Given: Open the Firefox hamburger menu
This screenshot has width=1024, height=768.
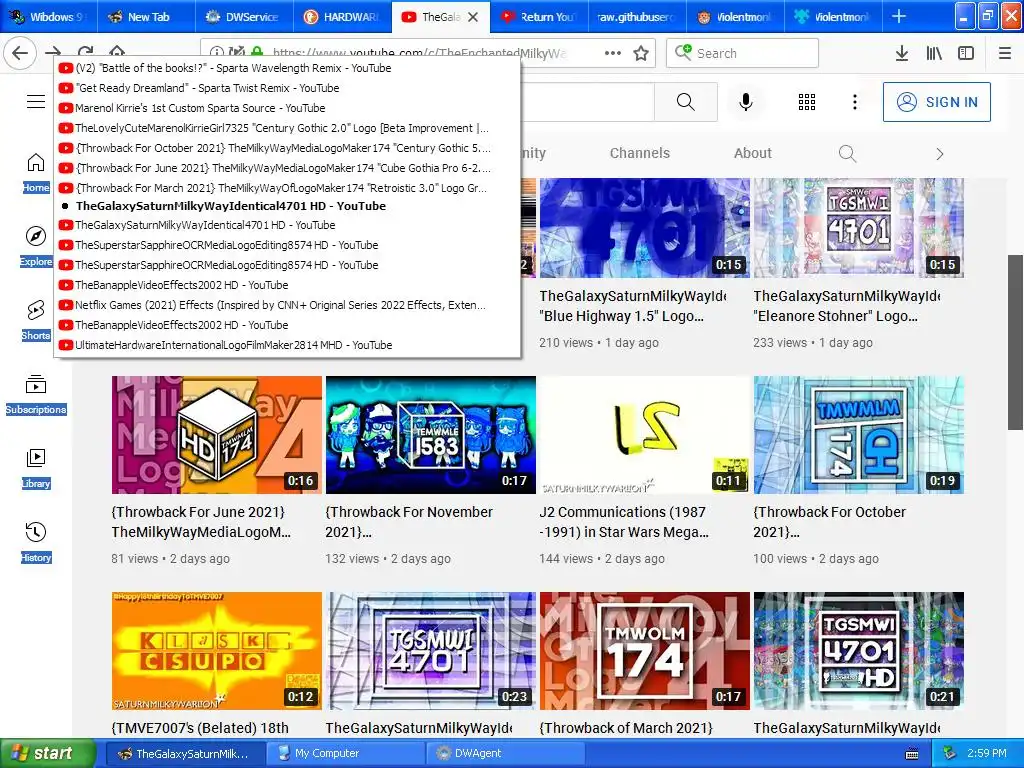Looking at the screenshot, I should tap(1005, 54).
